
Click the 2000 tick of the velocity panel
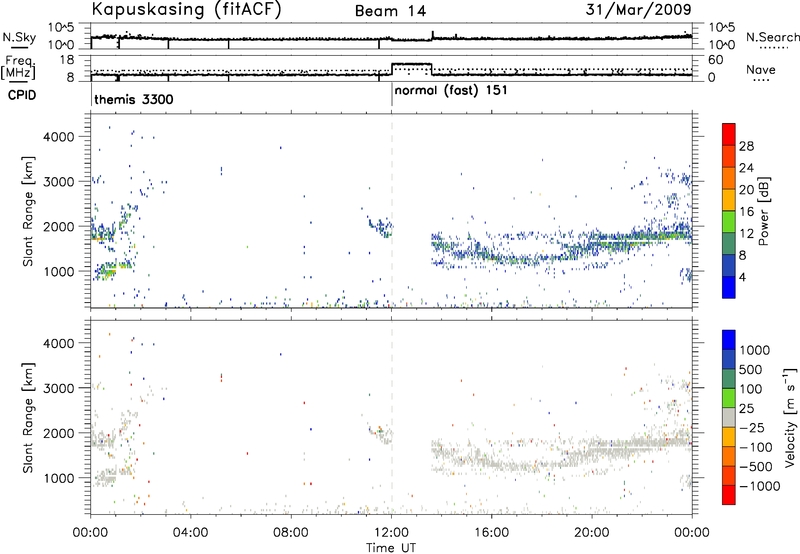pyautogui.click(x=58, y=433)
